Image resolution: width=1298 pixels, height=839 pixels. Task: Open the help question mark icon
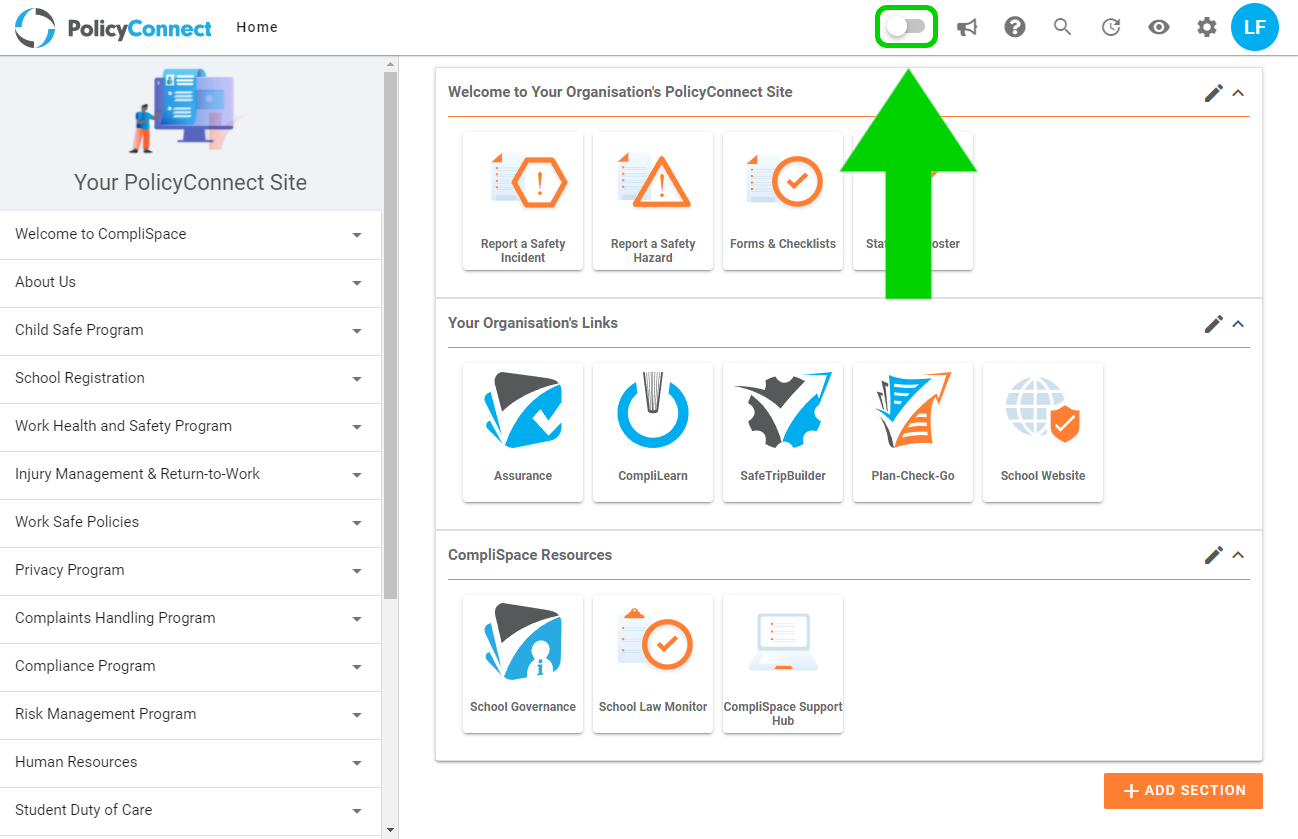pos(1015,27)
